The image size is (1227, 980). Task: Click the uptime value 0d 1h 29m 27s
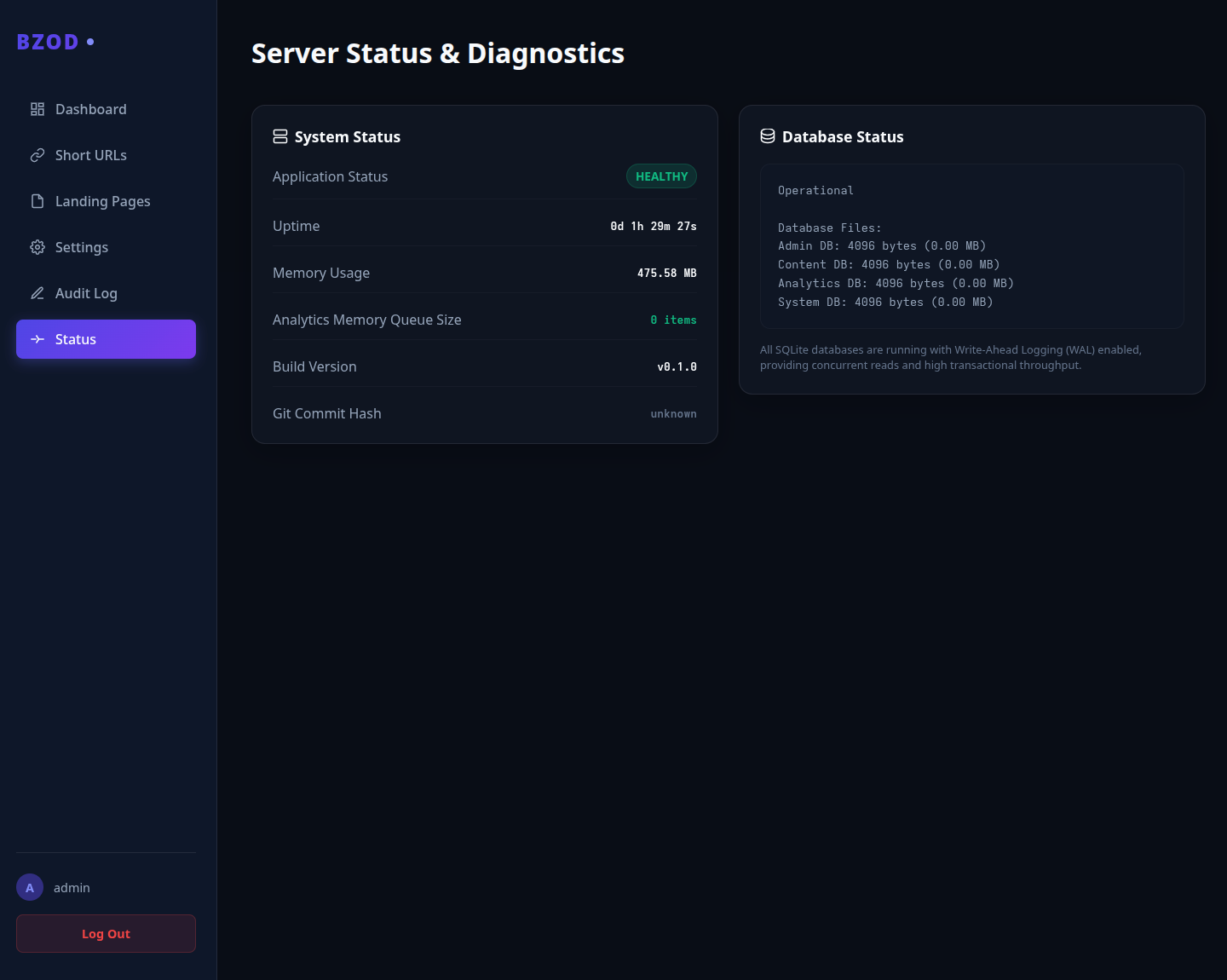(x=654, y=227)
